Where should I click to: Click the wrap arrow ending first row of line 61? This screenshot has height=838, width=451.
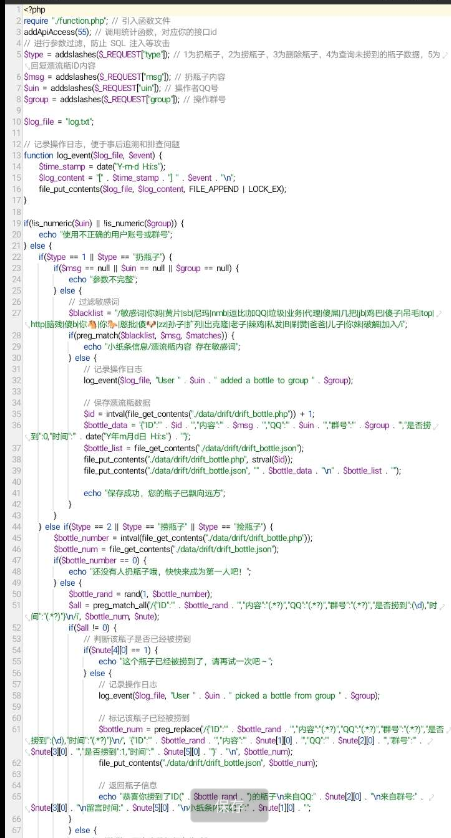pos(446,728)
